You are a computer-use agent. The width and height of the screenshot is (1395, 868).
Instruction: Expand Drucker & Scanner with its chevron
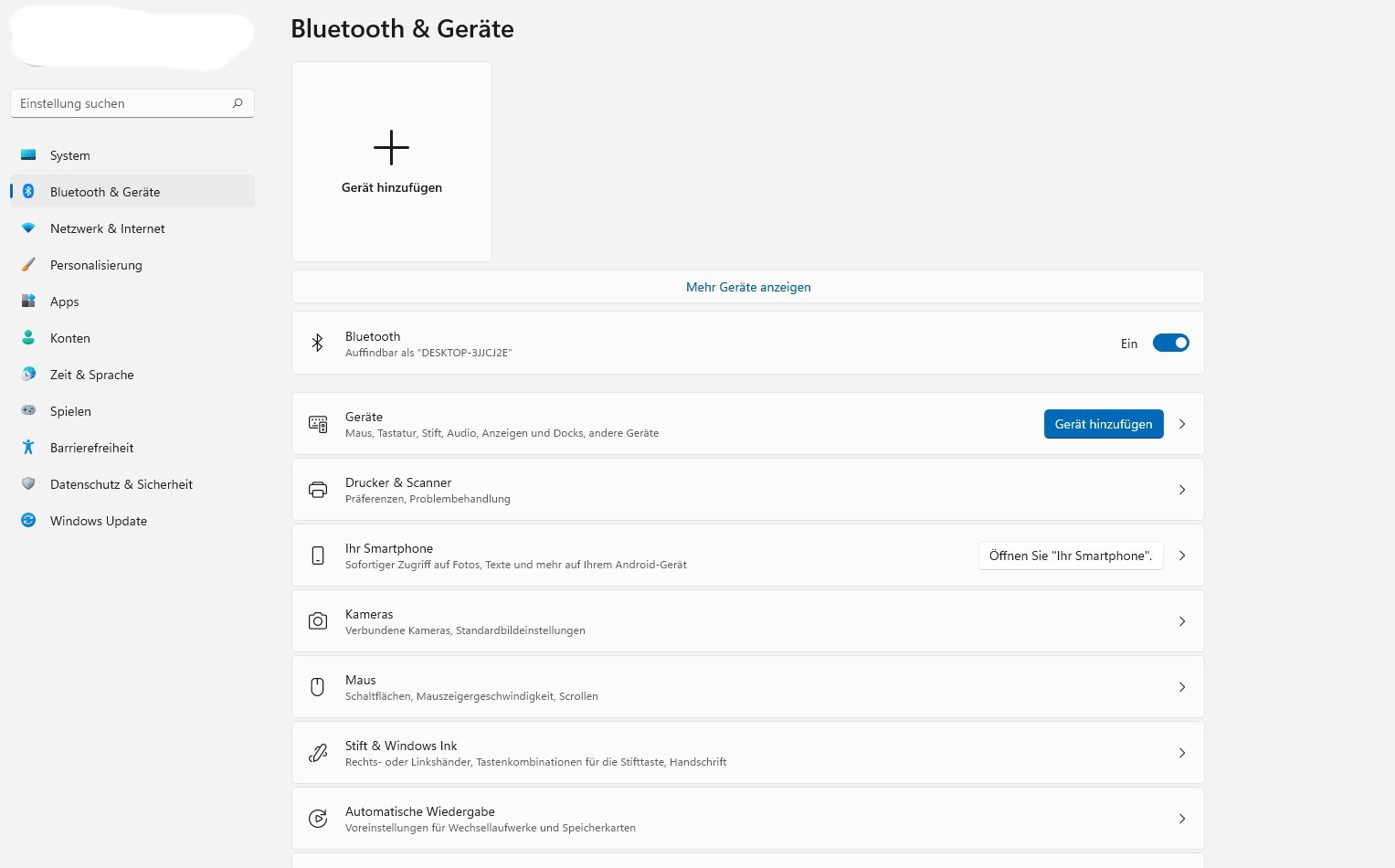pos(1182,490)
